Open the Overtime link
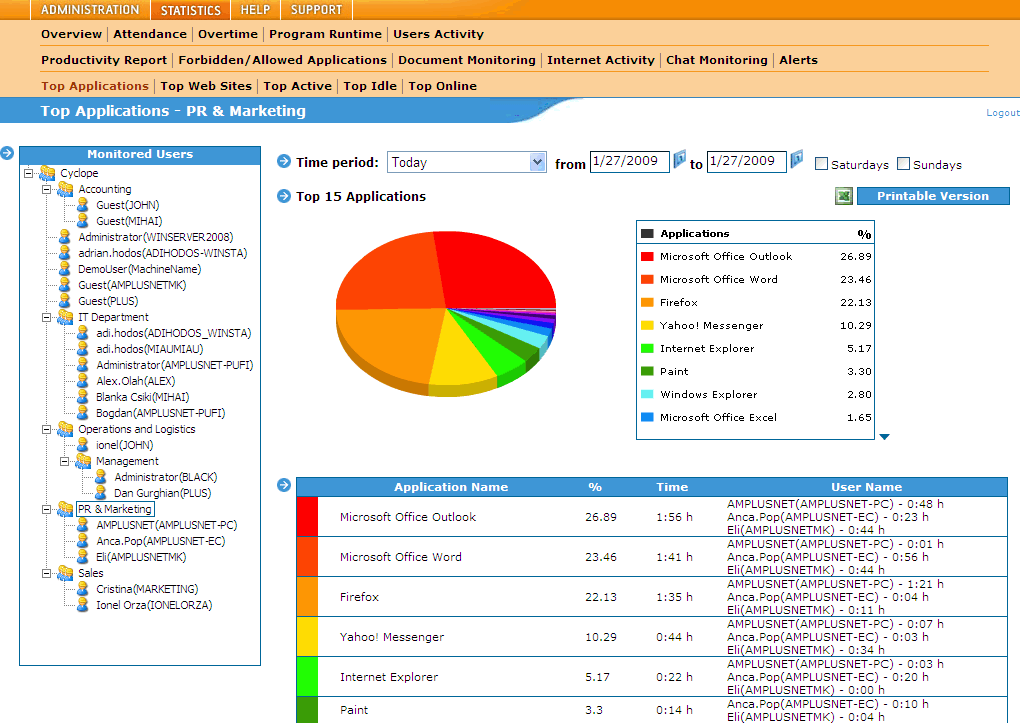This screenshot has height=723, width=1020. pos(228,34)
